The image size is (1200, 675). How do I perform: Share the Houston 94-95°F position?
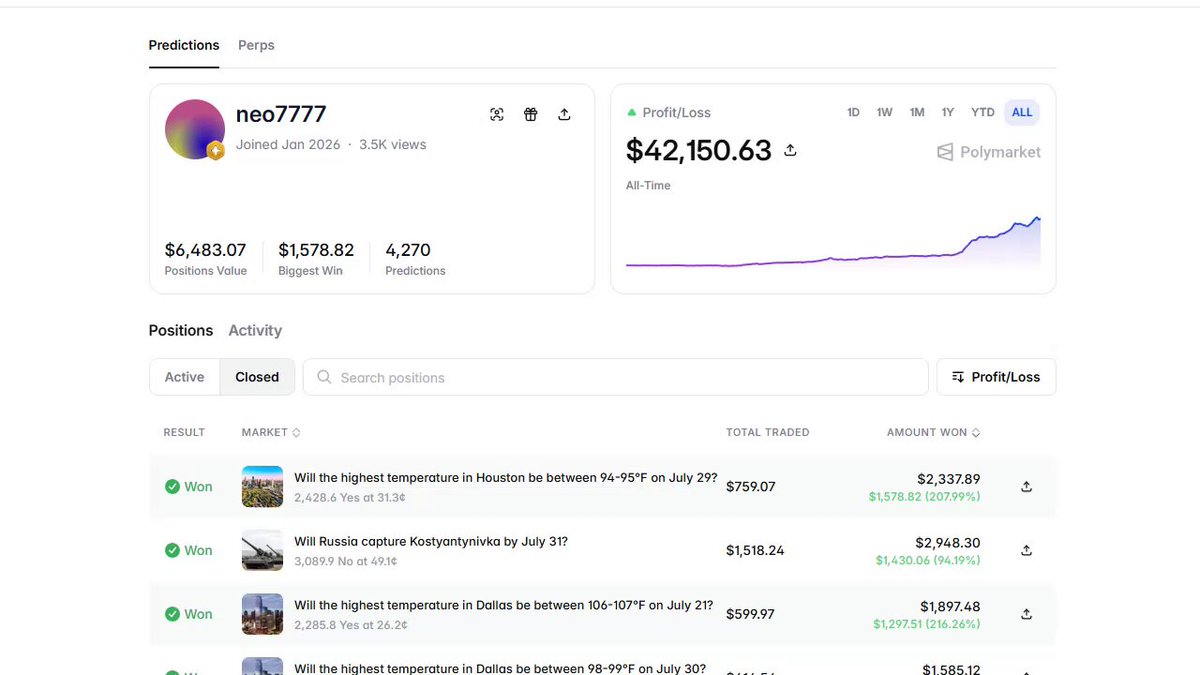[1026, 487]
